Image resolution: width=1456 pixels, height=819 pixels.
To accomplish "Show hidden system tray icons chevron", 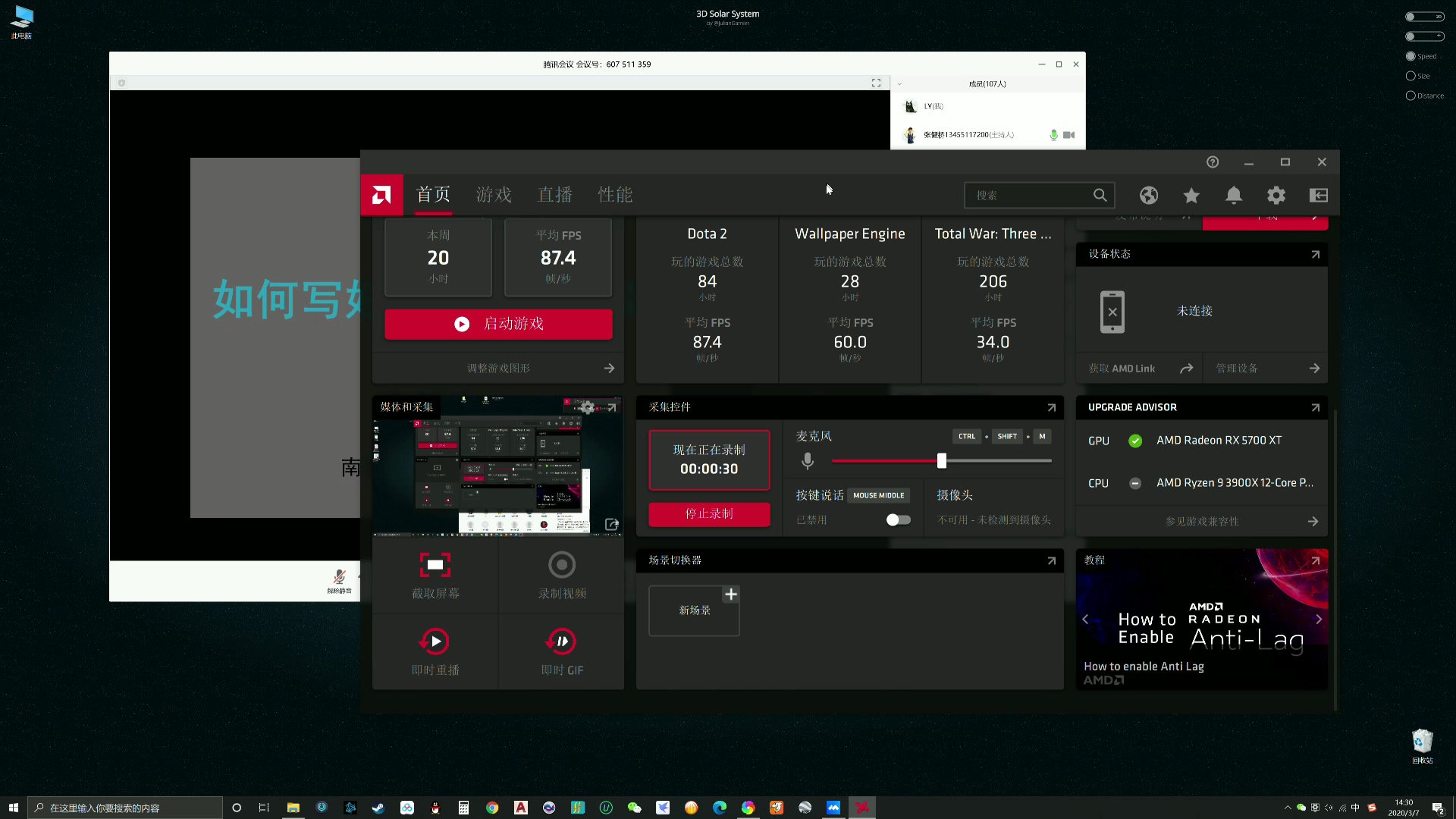I will click(1288, 808).
